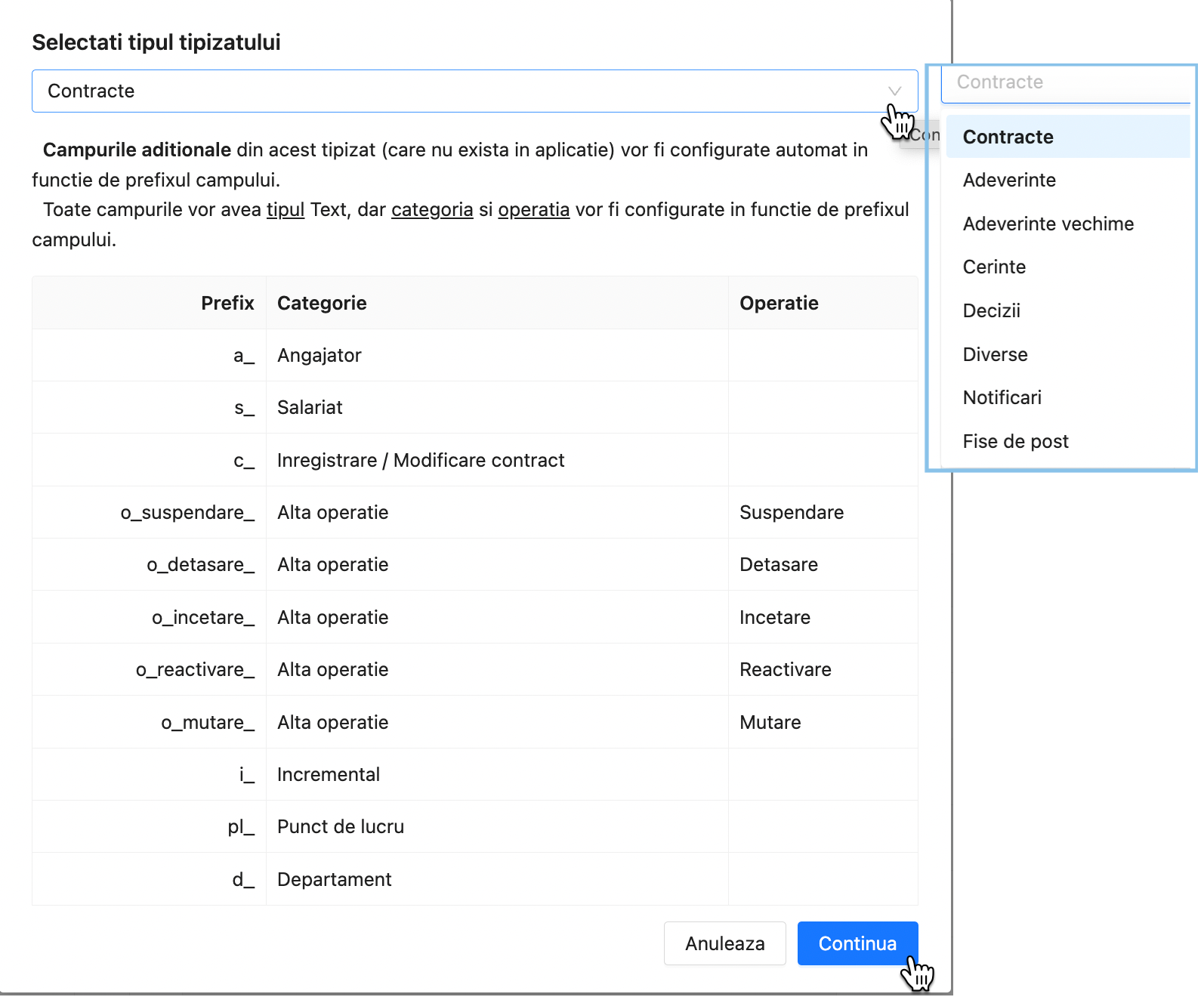
Task: Click the Continua button
Action: click(858, 943)
